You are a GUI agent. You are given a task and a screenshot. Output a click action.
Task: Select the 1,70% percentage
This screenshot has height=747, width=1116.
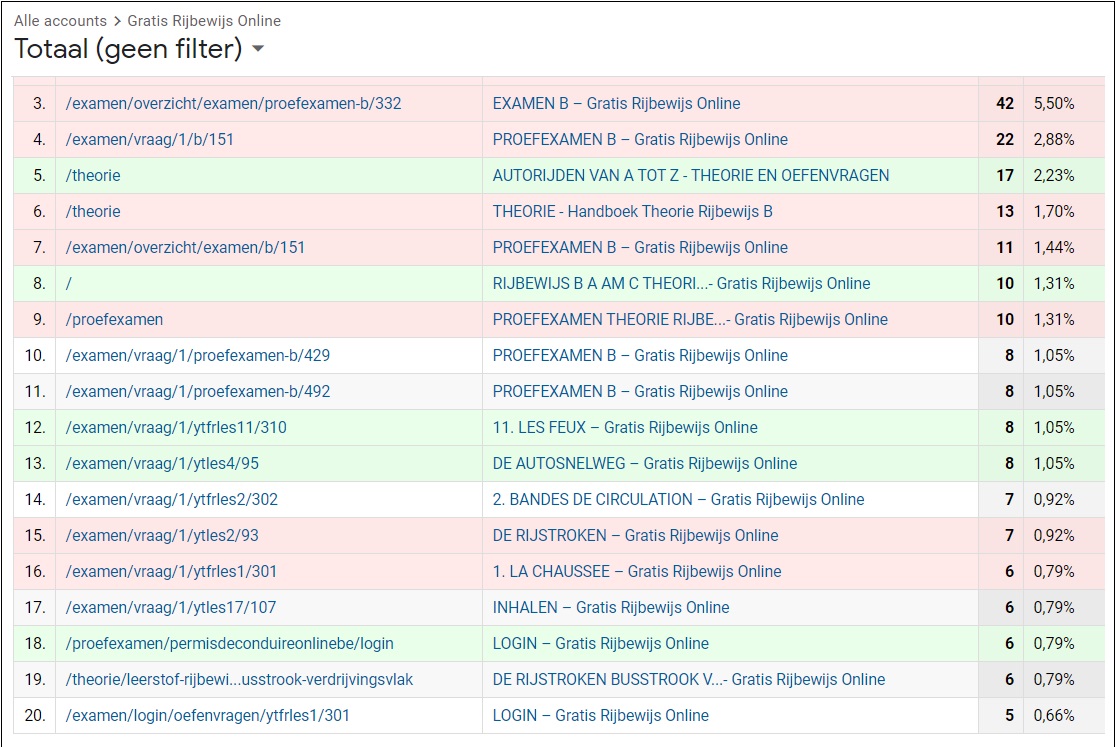[1054, 211]
